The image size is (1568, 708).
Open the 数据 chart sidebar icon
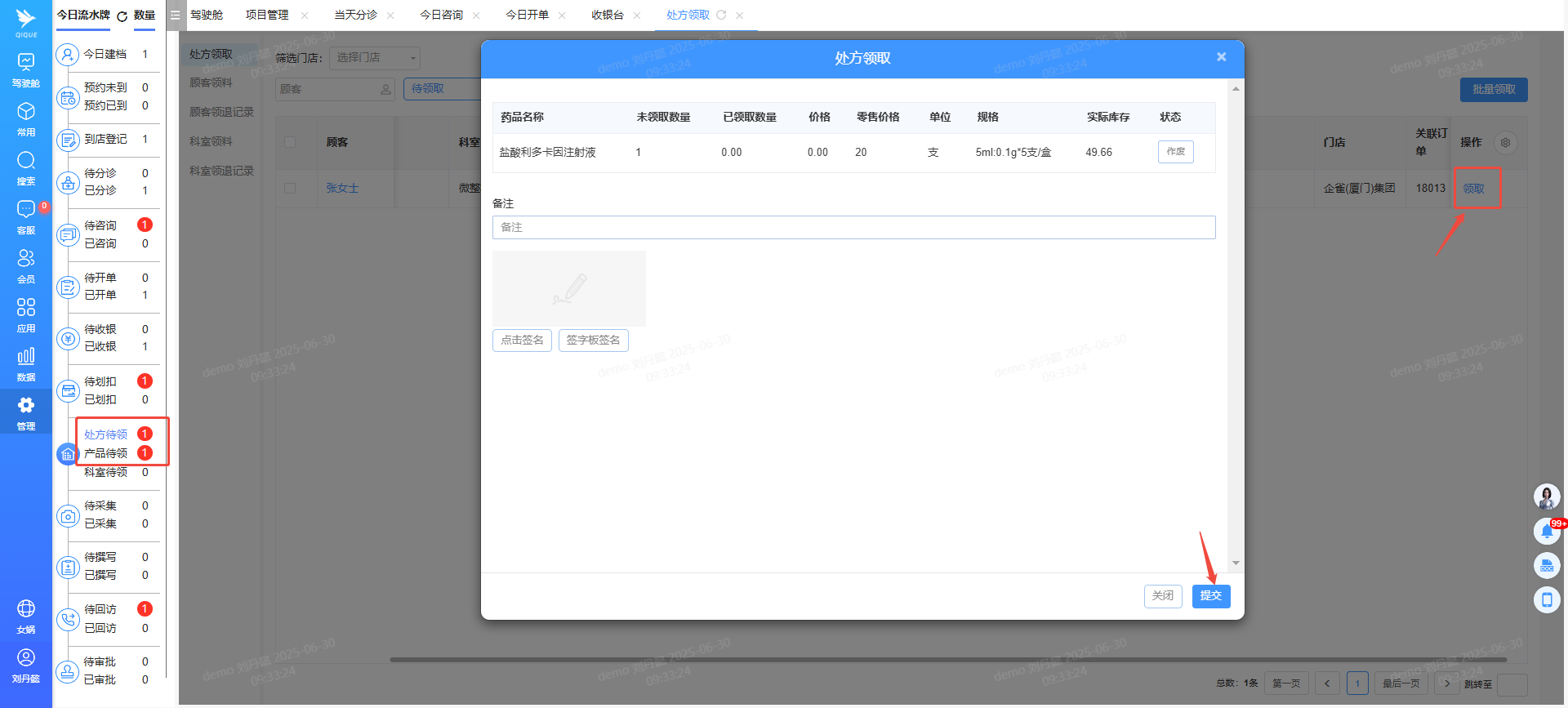[26, 363]
